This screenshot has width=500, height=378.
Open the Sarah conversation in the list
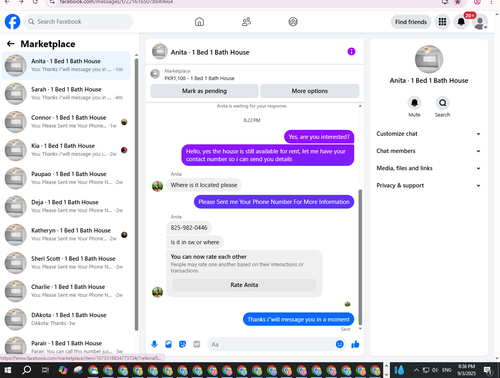click(66, 94)
